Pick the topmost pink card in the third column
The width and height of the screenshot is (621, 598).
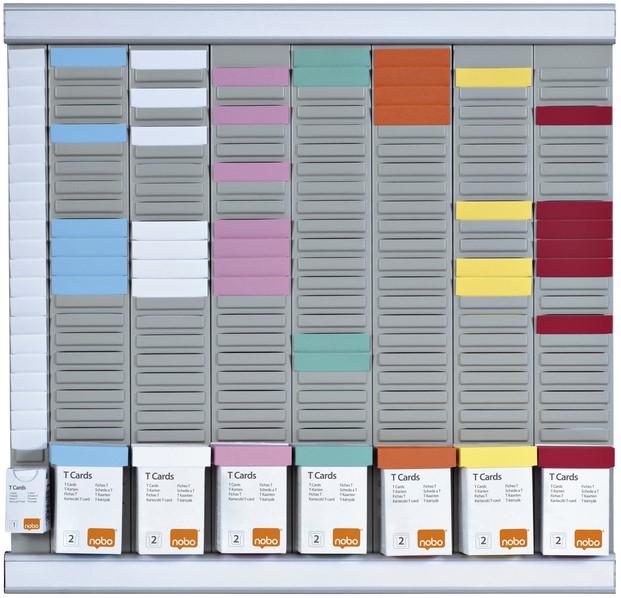pos(251,77)
